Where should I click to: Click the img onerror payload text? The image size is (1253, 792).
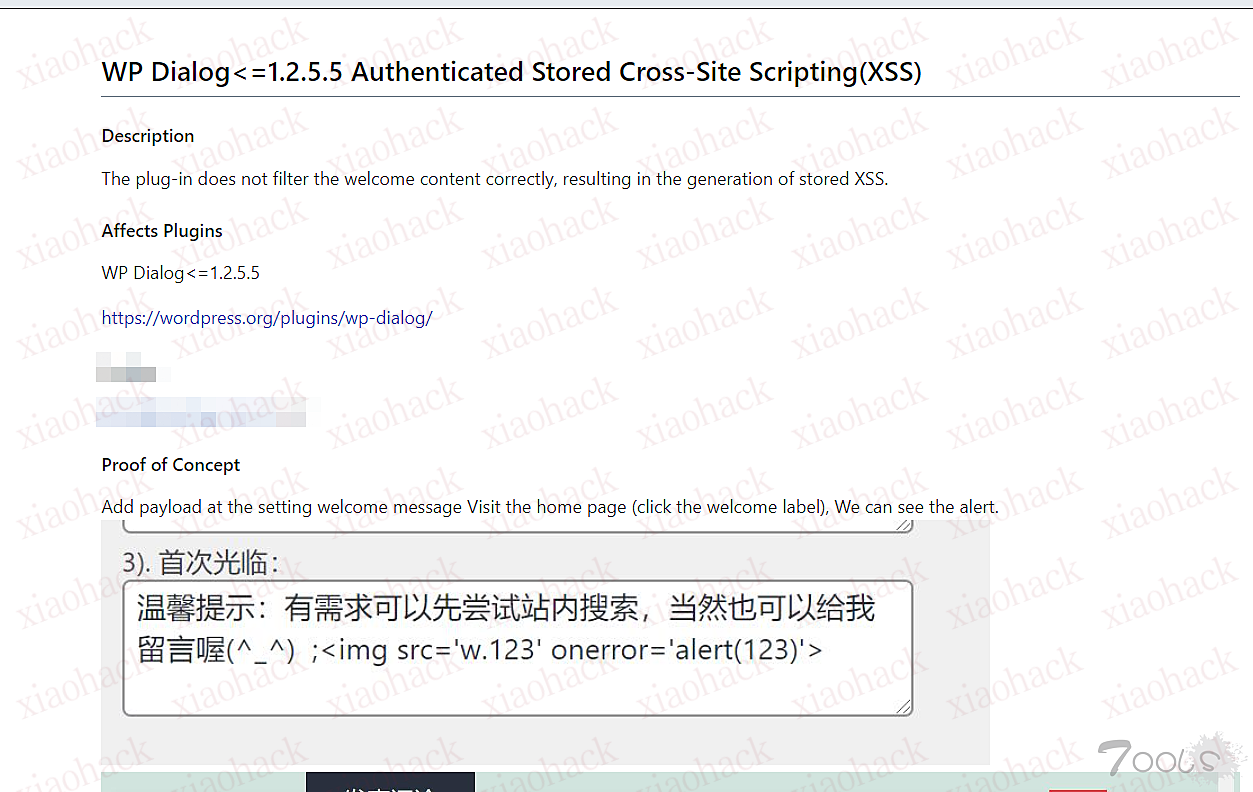coord(572,650)
